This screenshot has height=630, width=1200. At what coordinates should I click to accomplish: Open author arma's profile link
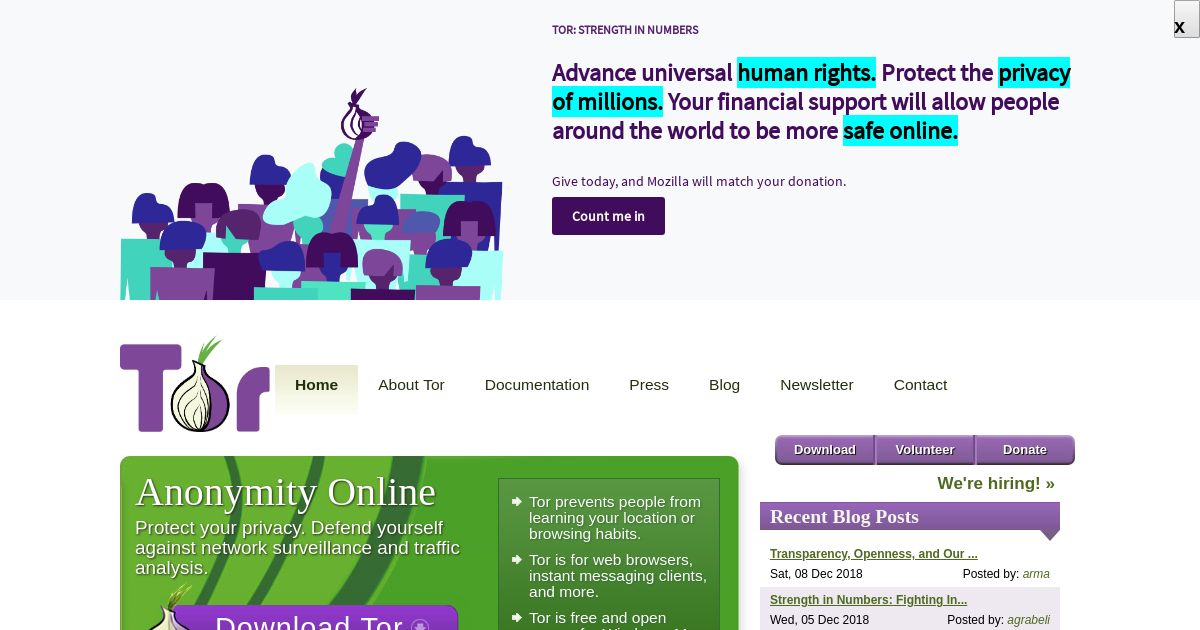pyautogui.click(x=1036, y=574)
